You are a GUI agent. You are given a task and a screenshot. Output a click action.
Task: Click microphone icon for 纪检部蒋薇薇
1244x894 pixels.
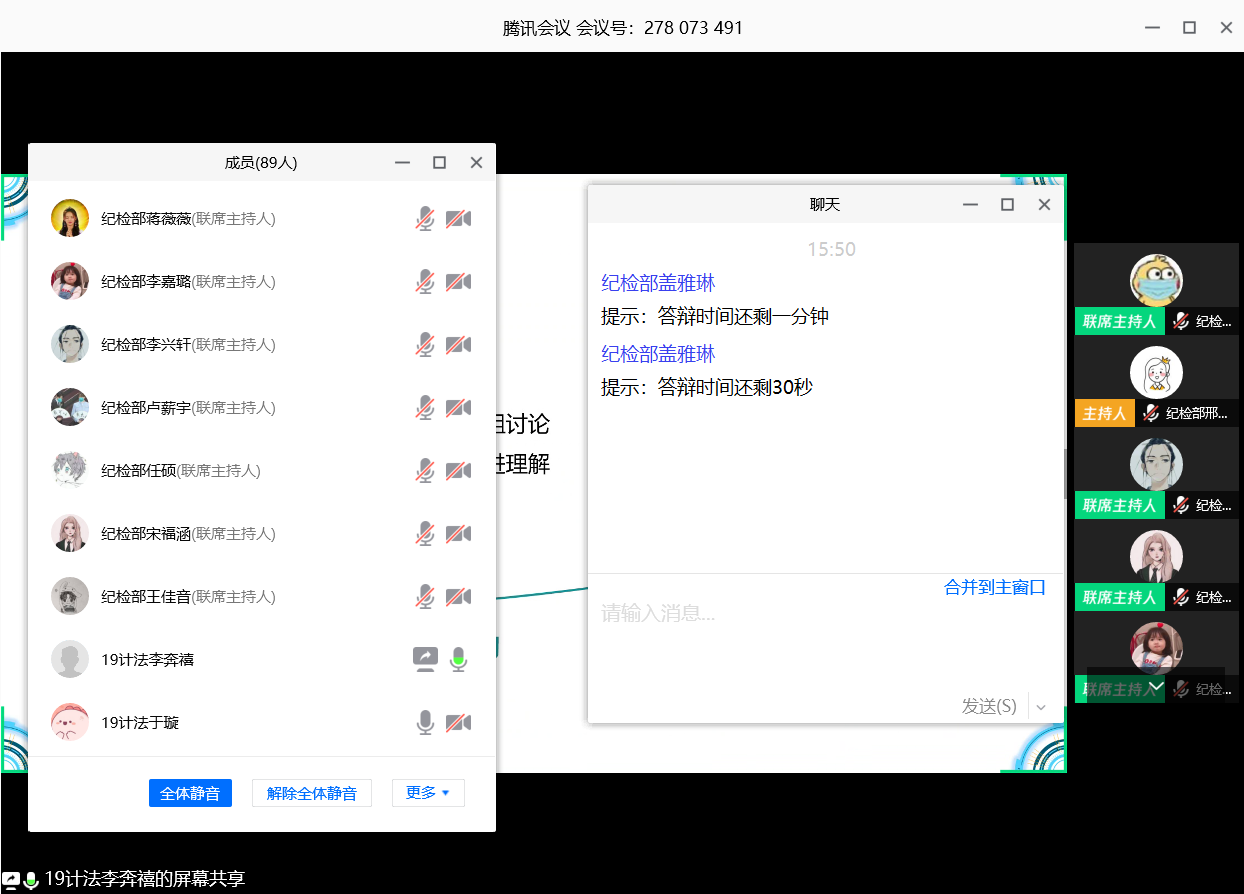(425, 219)
